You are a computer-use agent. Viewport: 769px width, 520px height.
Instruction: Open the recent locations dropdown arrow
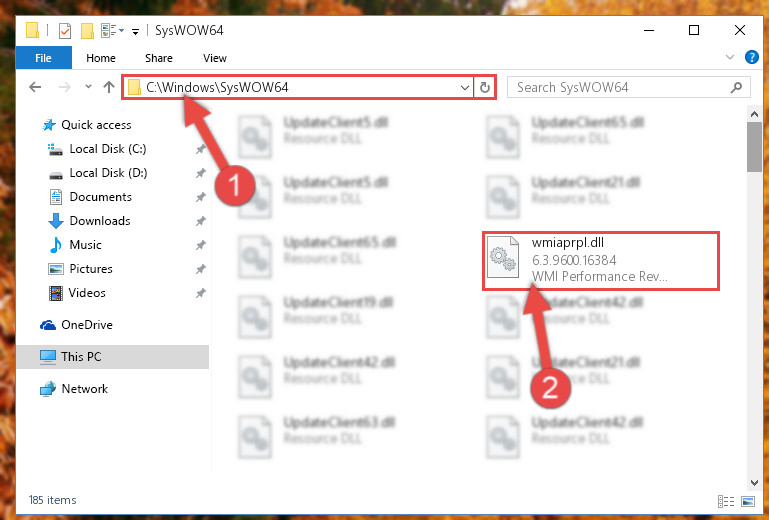click(88, 87)
